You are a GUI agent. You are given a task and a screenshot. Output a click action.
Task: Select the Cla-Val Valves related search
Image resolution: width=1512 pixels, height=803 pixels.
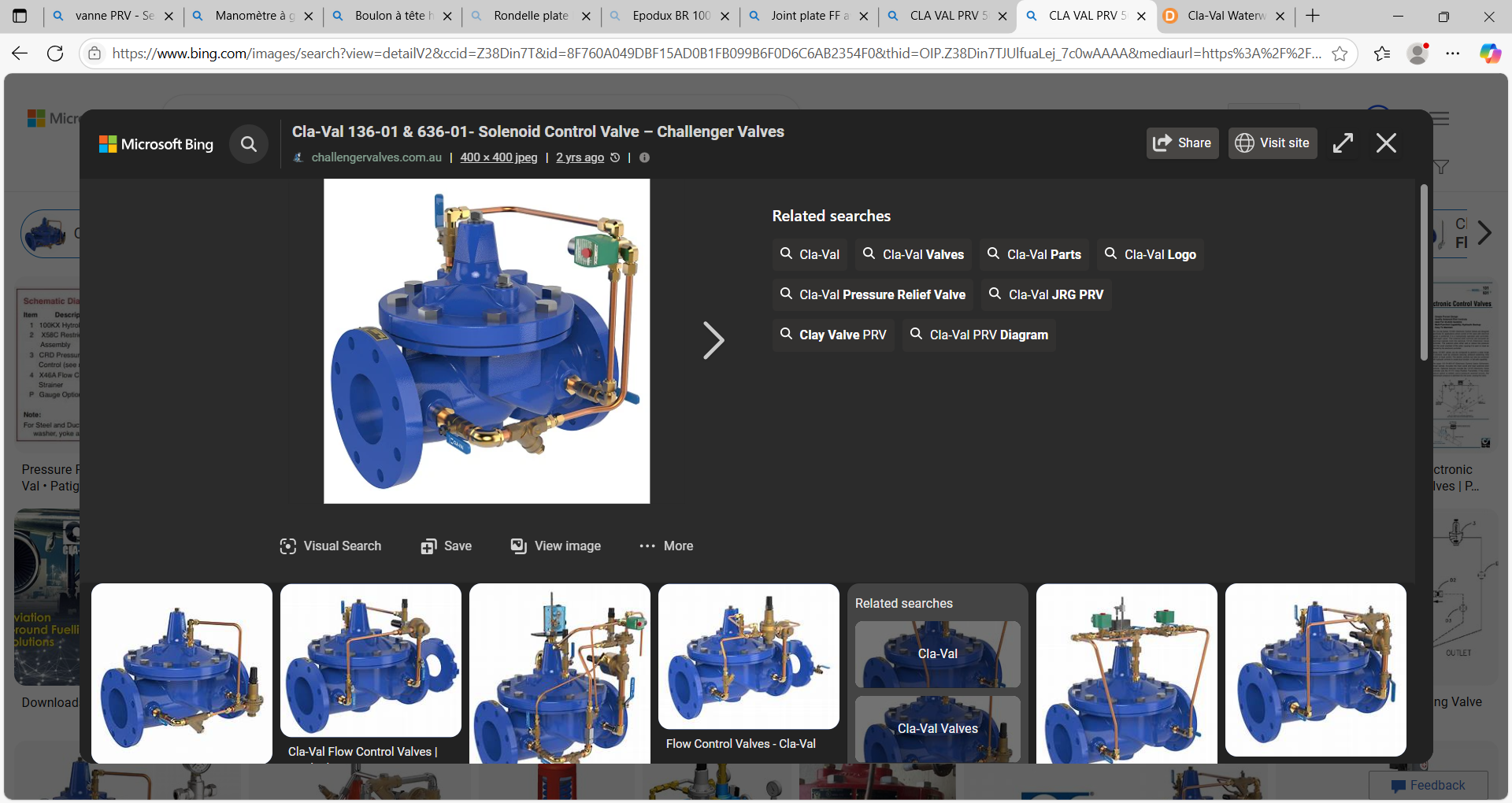(913, 254)
